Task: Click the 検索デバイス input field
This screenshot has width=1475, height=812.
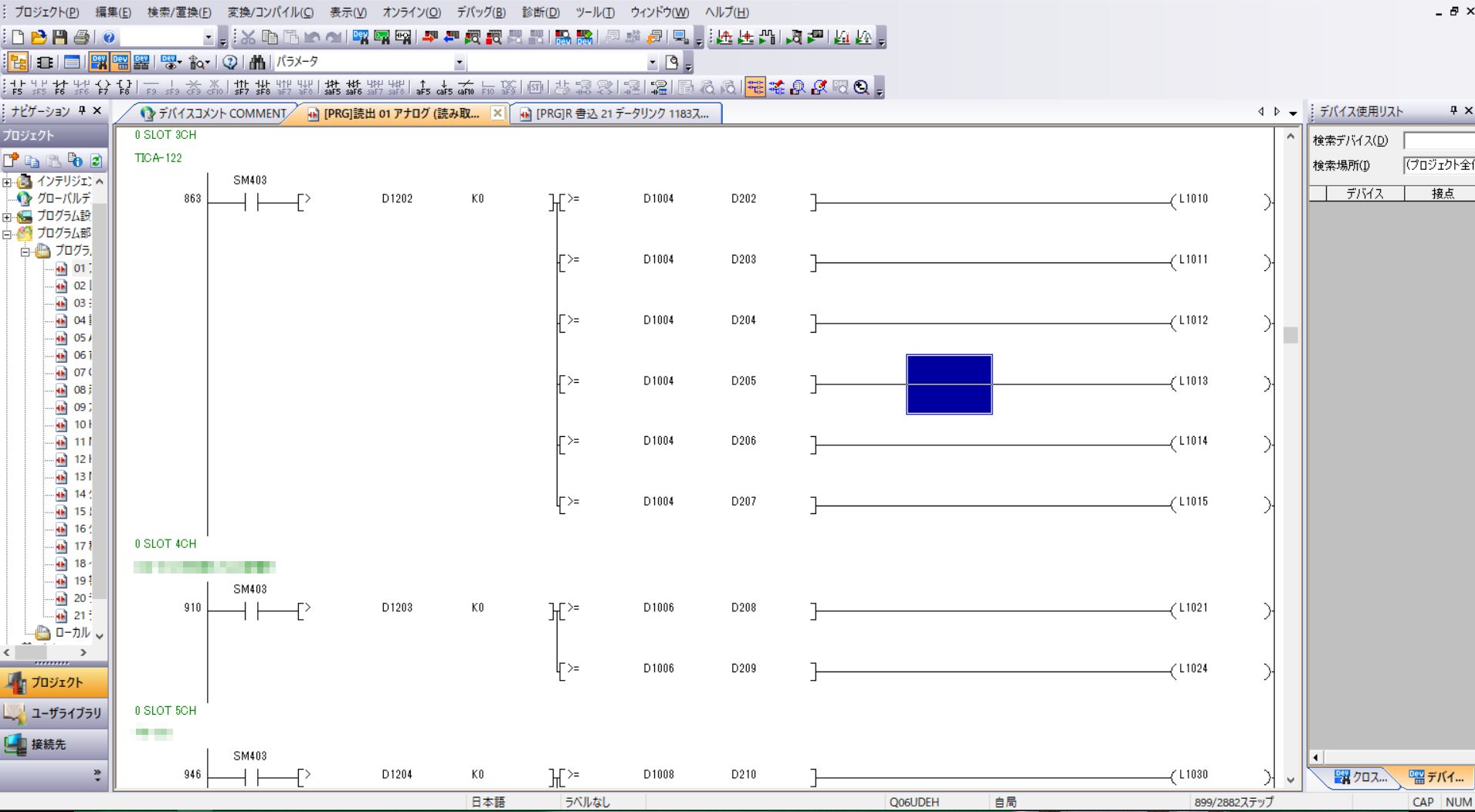Action: click(1439, 140)
